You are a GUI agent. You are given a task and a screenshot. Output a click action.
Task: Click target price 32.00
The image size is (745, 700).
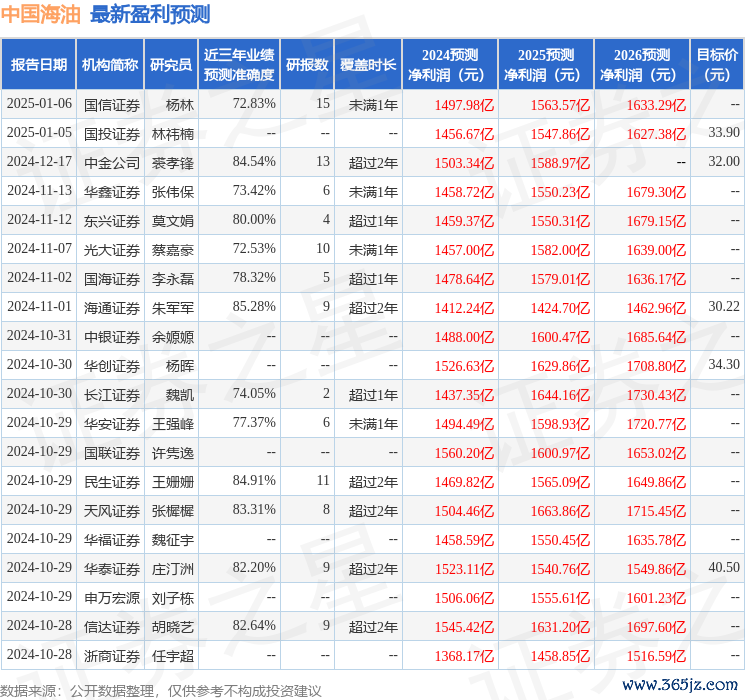[724, 161]
